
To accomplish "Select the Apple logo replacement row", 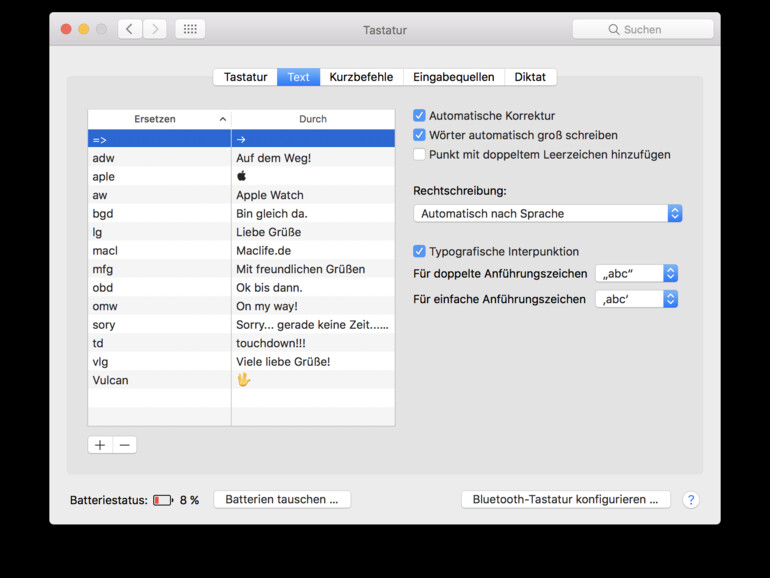I will 241,177.
